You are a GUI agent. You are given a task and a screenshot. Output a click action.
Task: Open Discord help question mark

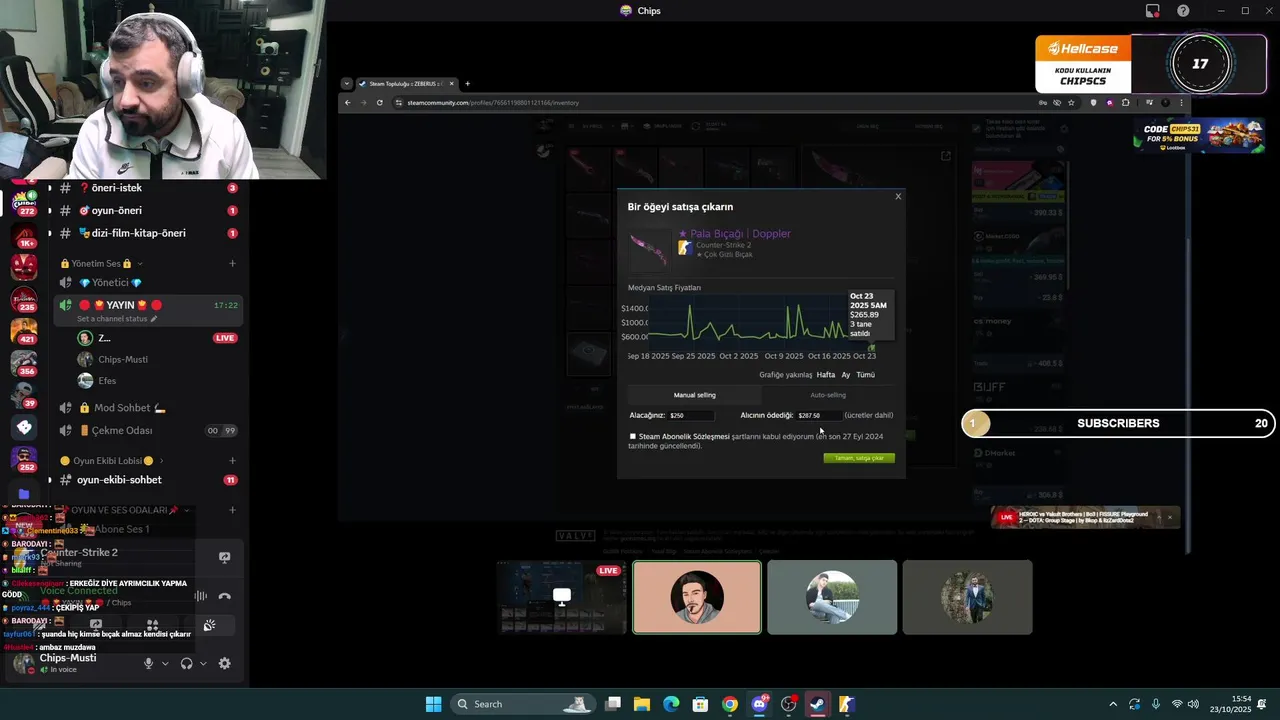click(x=1183, y=11)
